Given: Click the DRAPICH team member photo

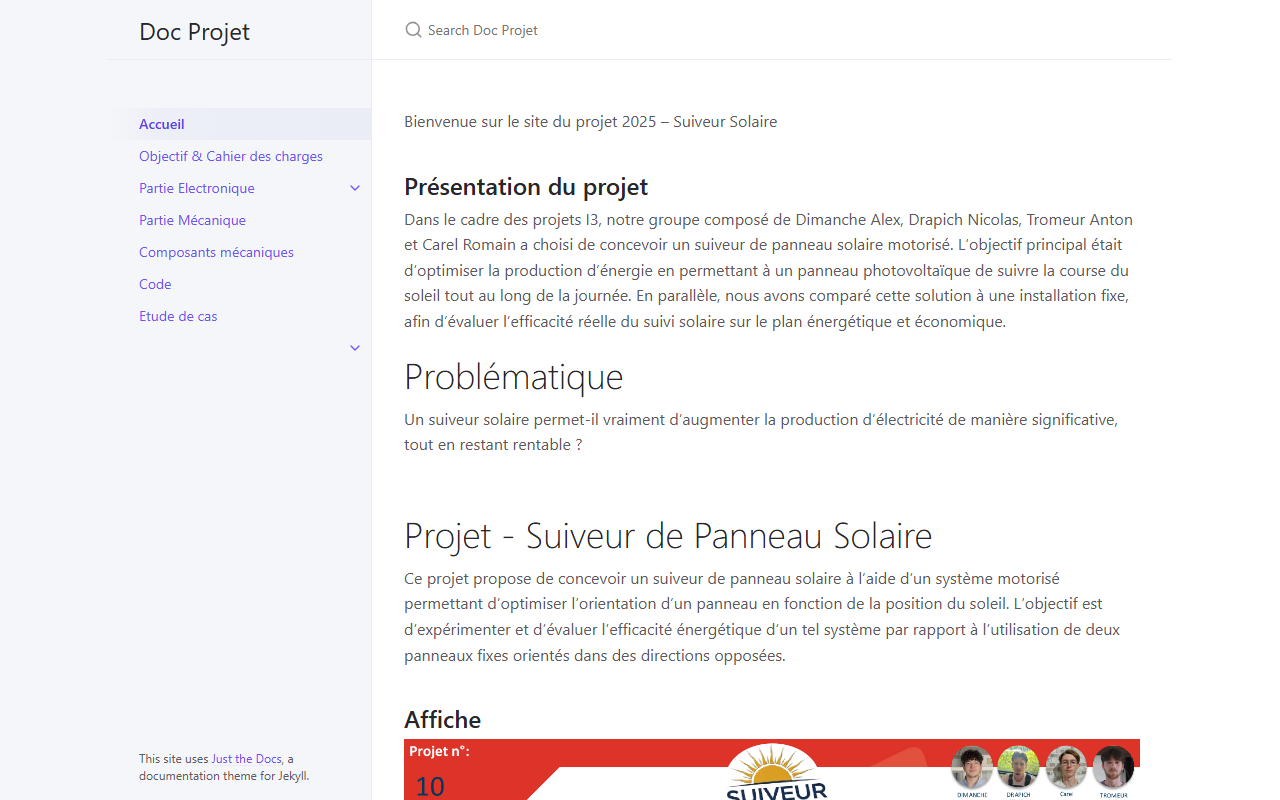Looking at the screenshot, I should (1018, 767).
